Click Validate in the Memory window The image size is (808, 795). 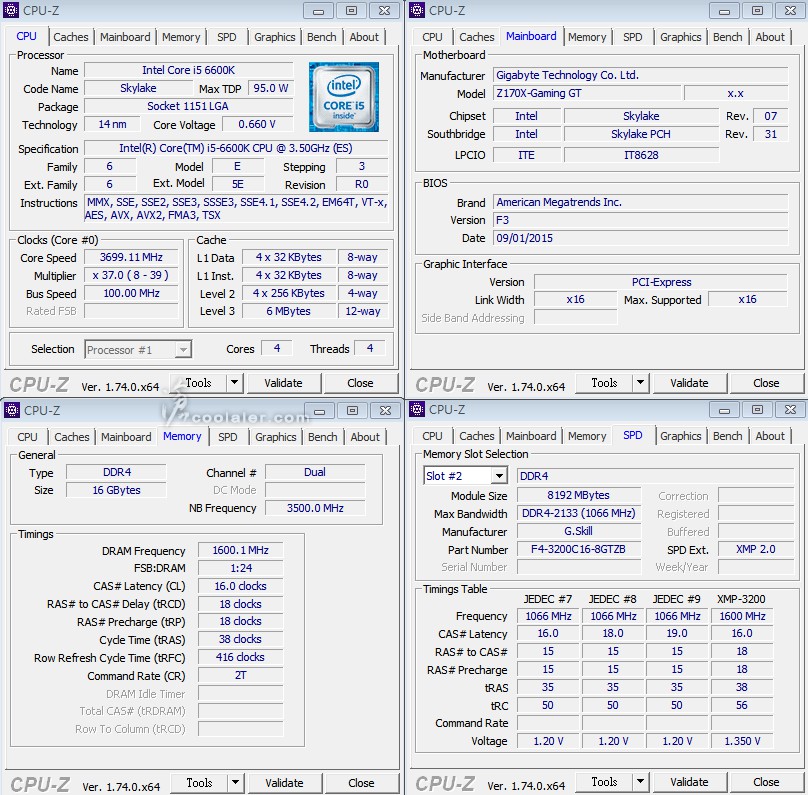pos(284,783)
